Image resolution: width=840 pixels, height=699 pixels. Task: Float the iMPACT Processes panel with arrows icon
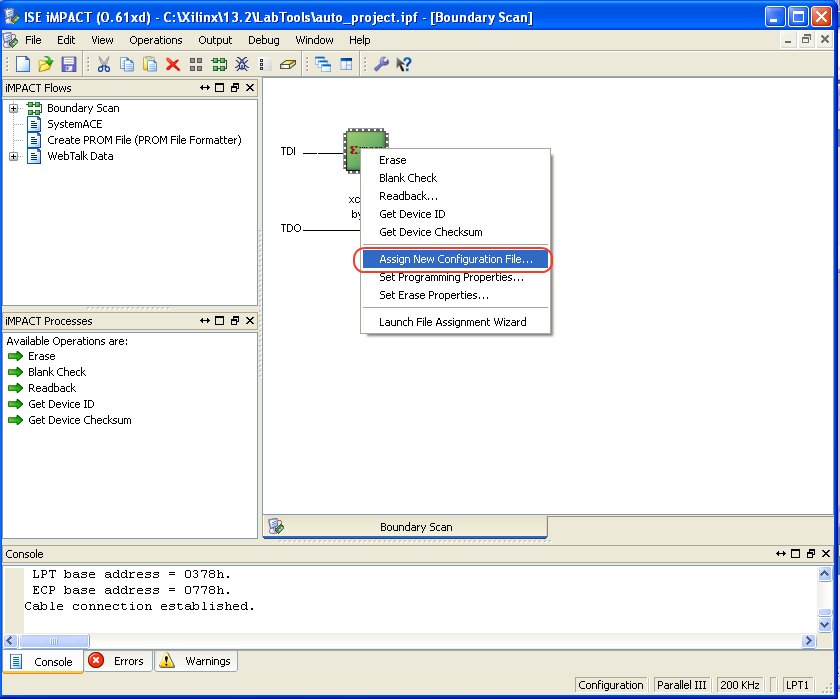click(205, 321)
